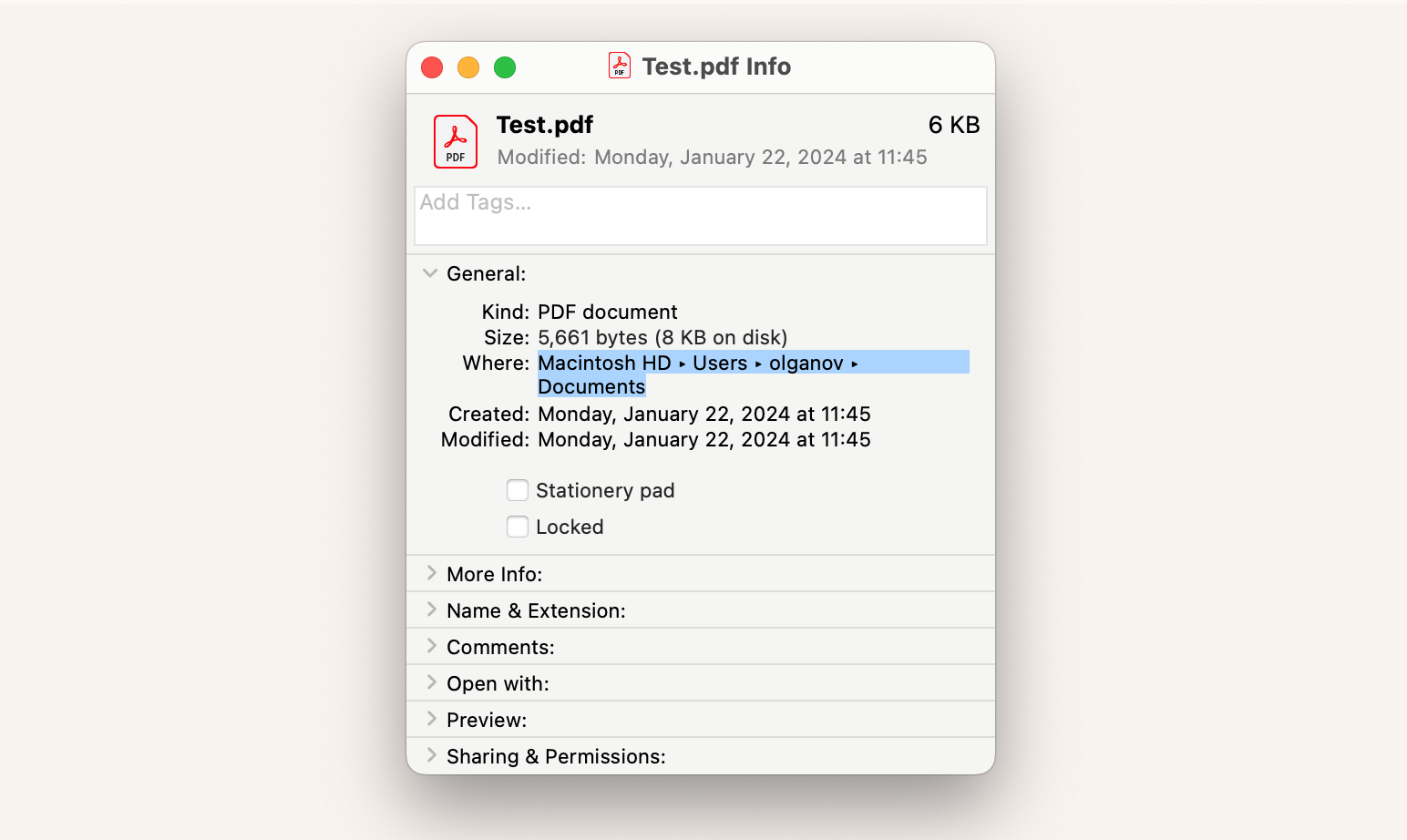Viewport: 1407px width, 840px height.
Task: Click the General disclosure chevron
Action: tap(429, 272)
